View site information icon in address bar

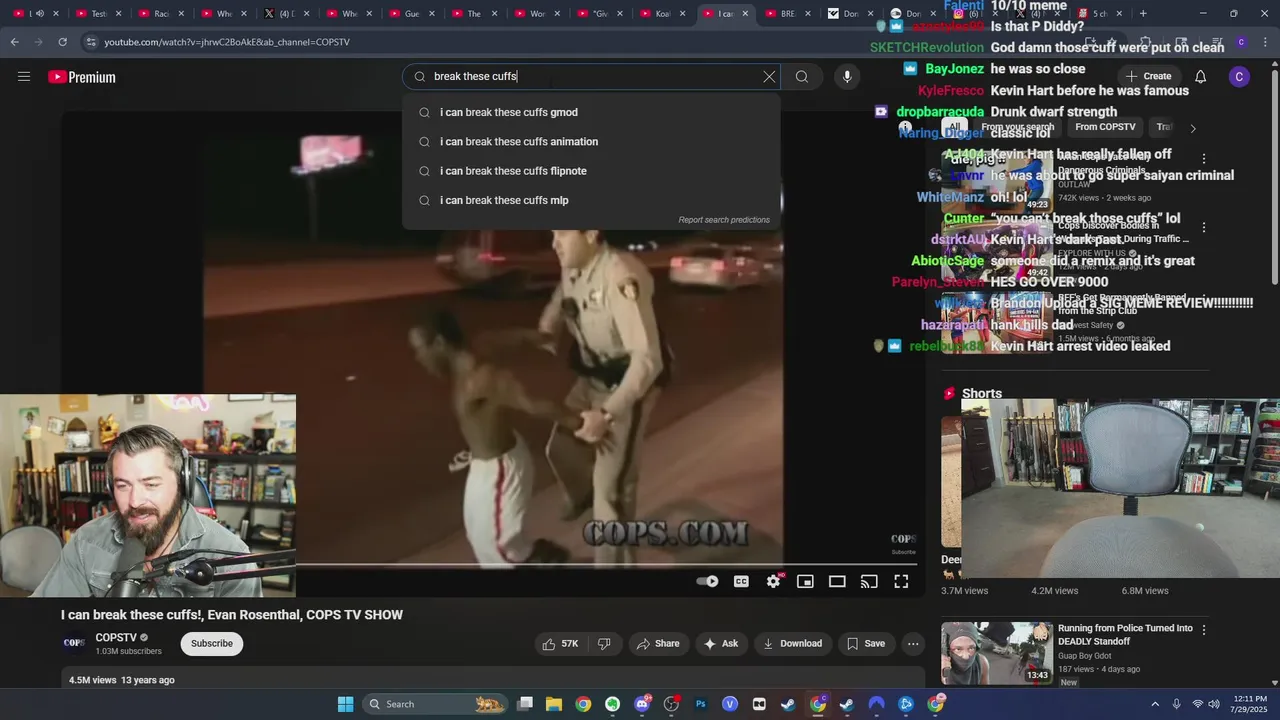click(91, 42)
